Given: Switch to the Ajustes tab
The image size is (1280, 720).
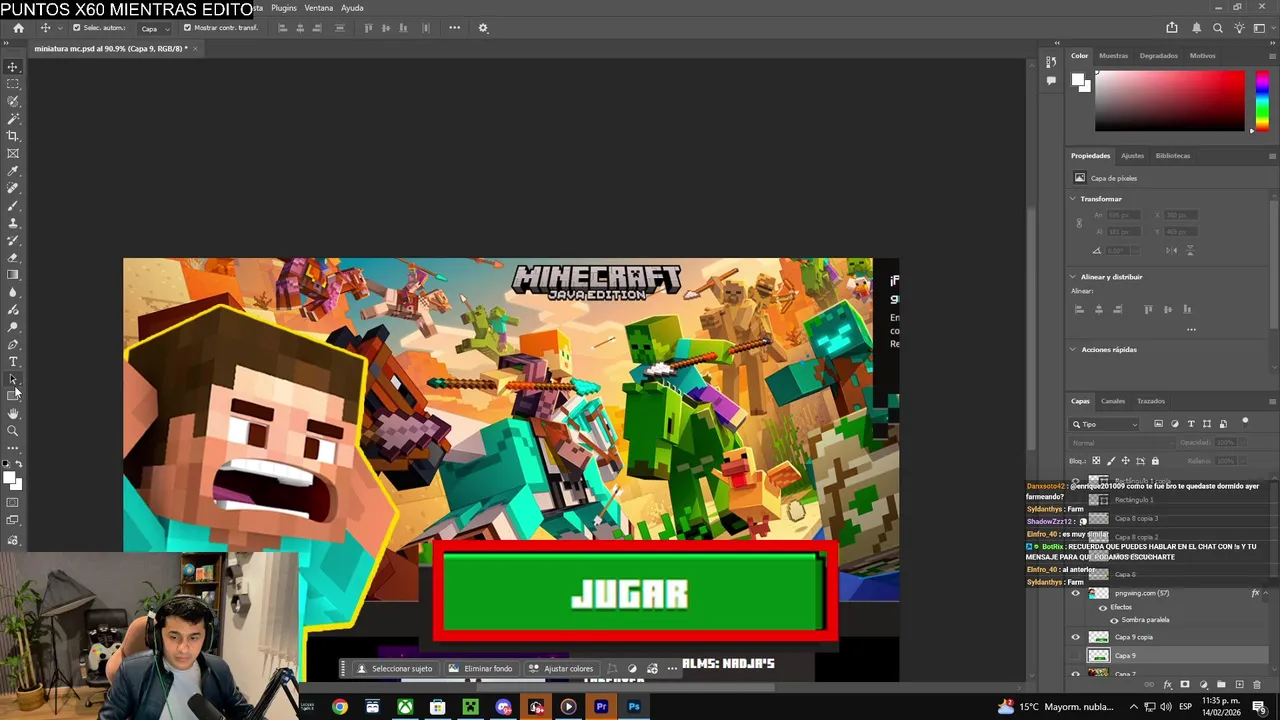Looking at the screenshot, I should 1132,156.
